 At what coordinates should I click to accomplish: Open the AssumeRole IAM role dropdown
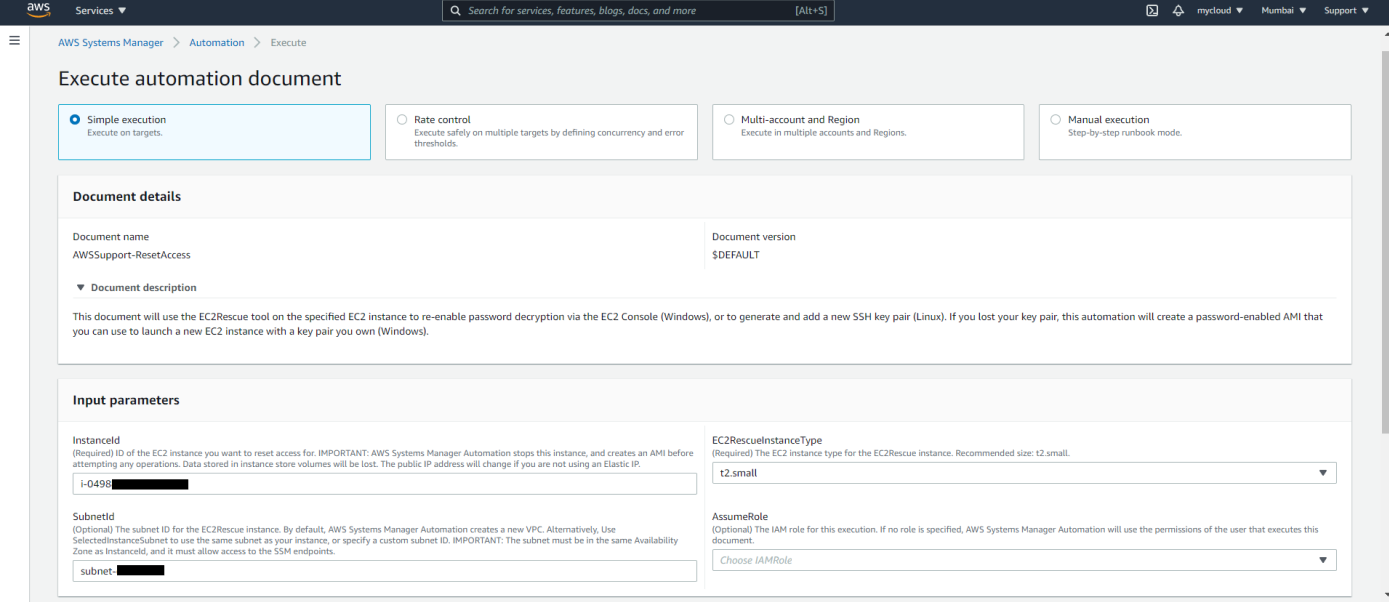pyautogui.click(x=1024, y=560)
